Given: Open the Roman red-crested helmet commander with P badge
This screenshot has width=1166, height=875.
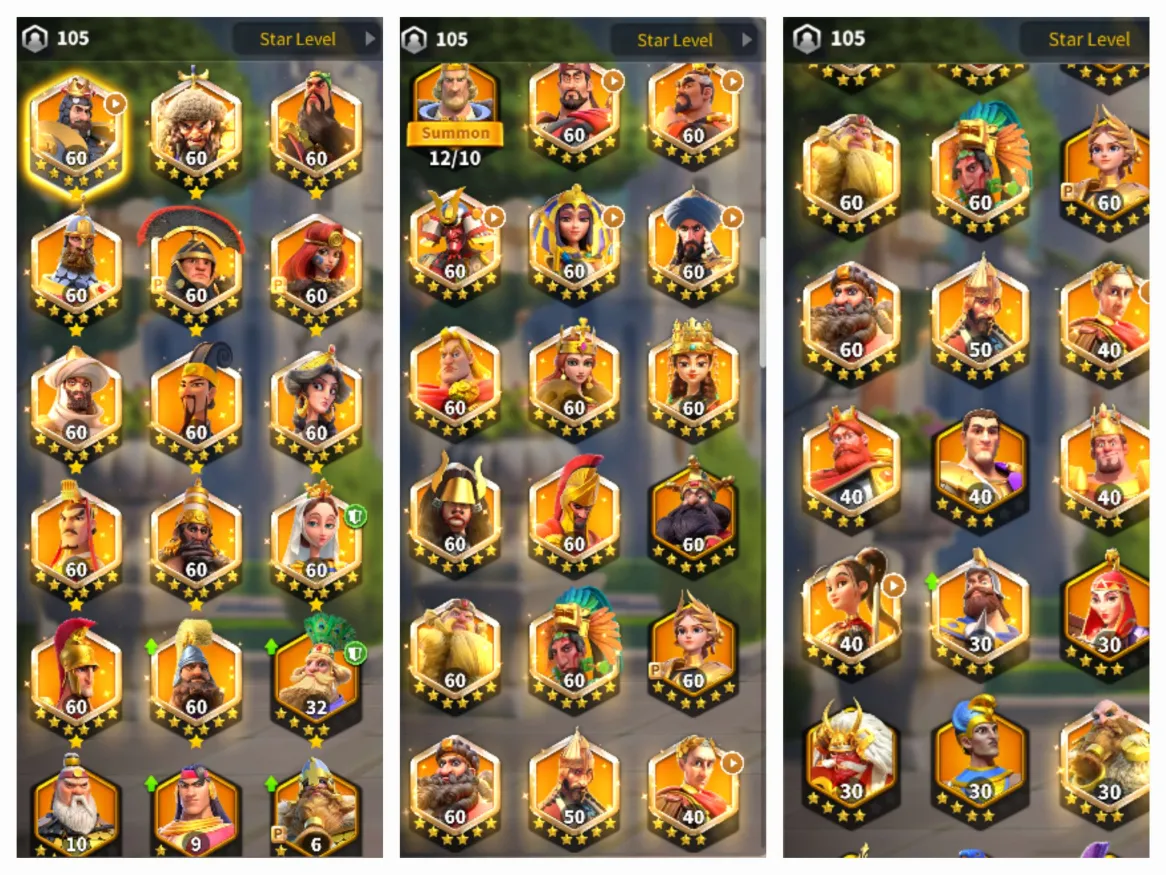Looking at the screenshot, I should pos(196,271).
